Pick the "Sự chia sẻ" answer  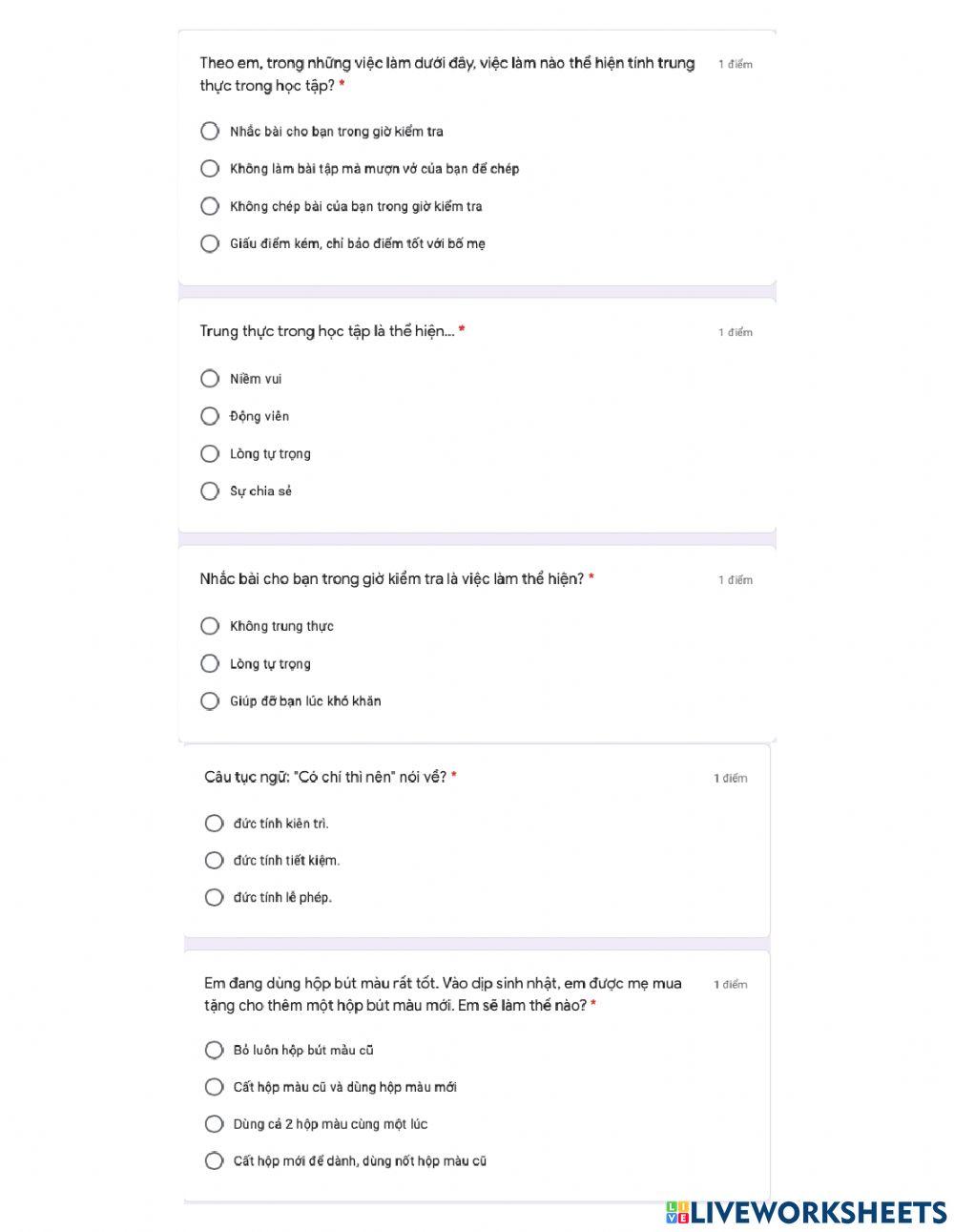click(210, 491)
